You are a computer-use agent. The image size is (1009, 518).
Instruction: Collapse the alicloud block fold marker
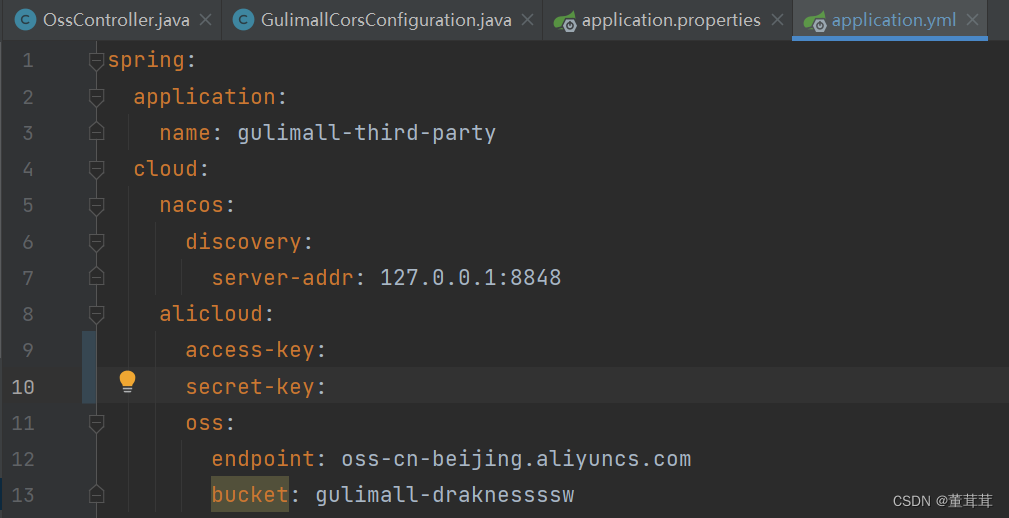pyautogui.click(x=96, y=314)
